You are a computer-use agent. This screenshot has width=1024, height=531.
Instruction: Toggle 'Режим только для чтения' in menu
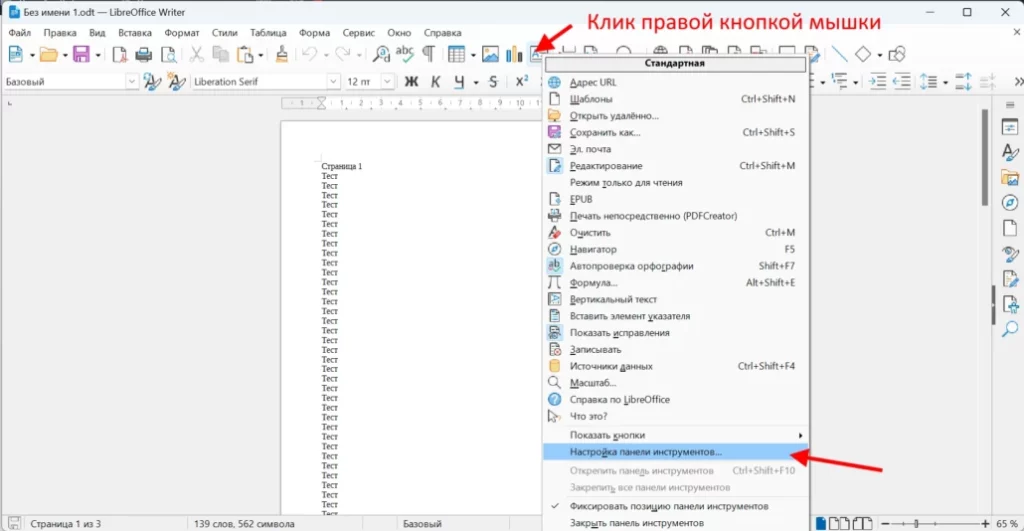click(x=676, y=183)
